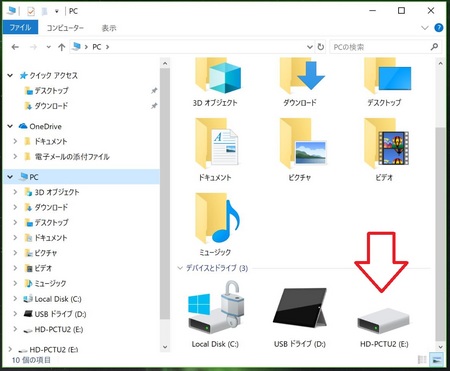Open the ダウンロード folder in main pane
450x371 pixels.
pyautogui.click(x=302, y=75)
